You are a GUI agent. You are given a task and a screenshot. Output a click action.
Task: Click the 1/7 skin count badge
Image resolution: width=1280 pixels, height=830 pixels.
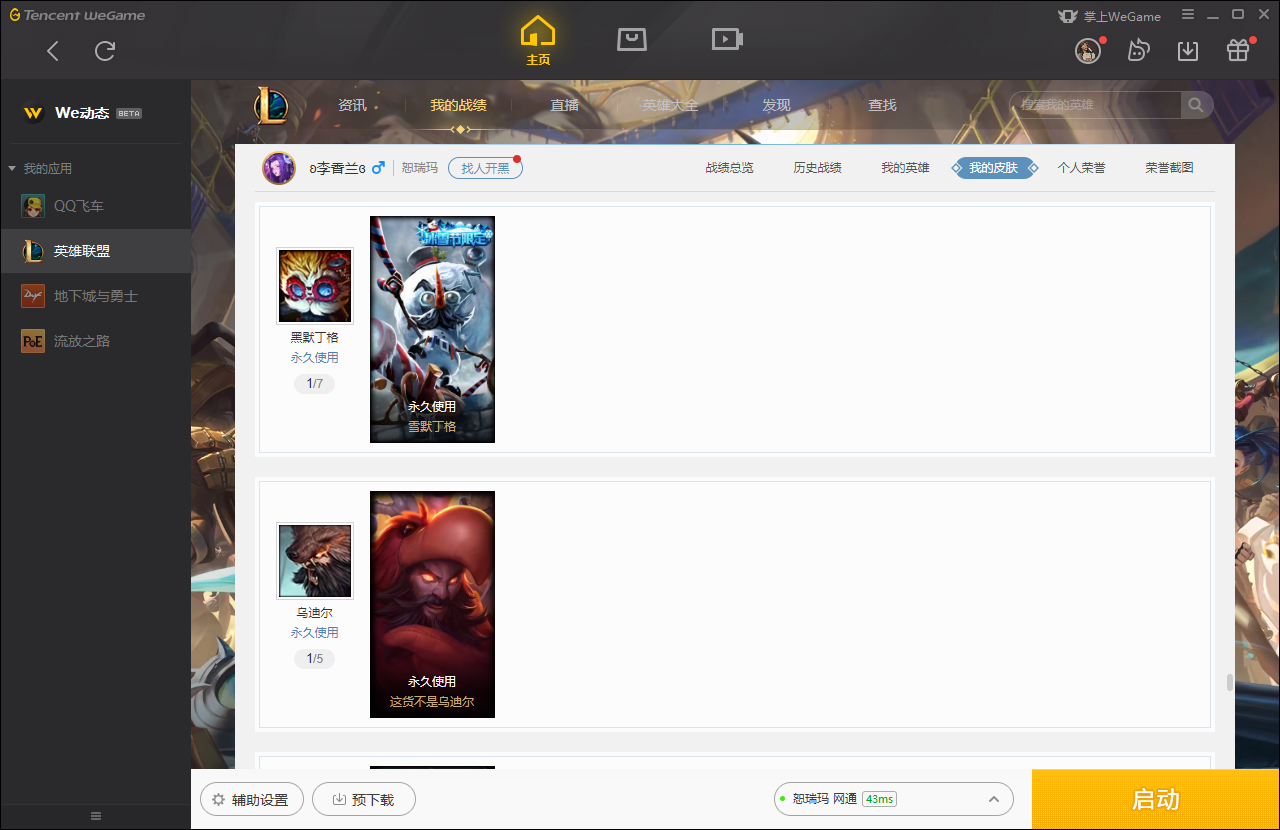314,384
